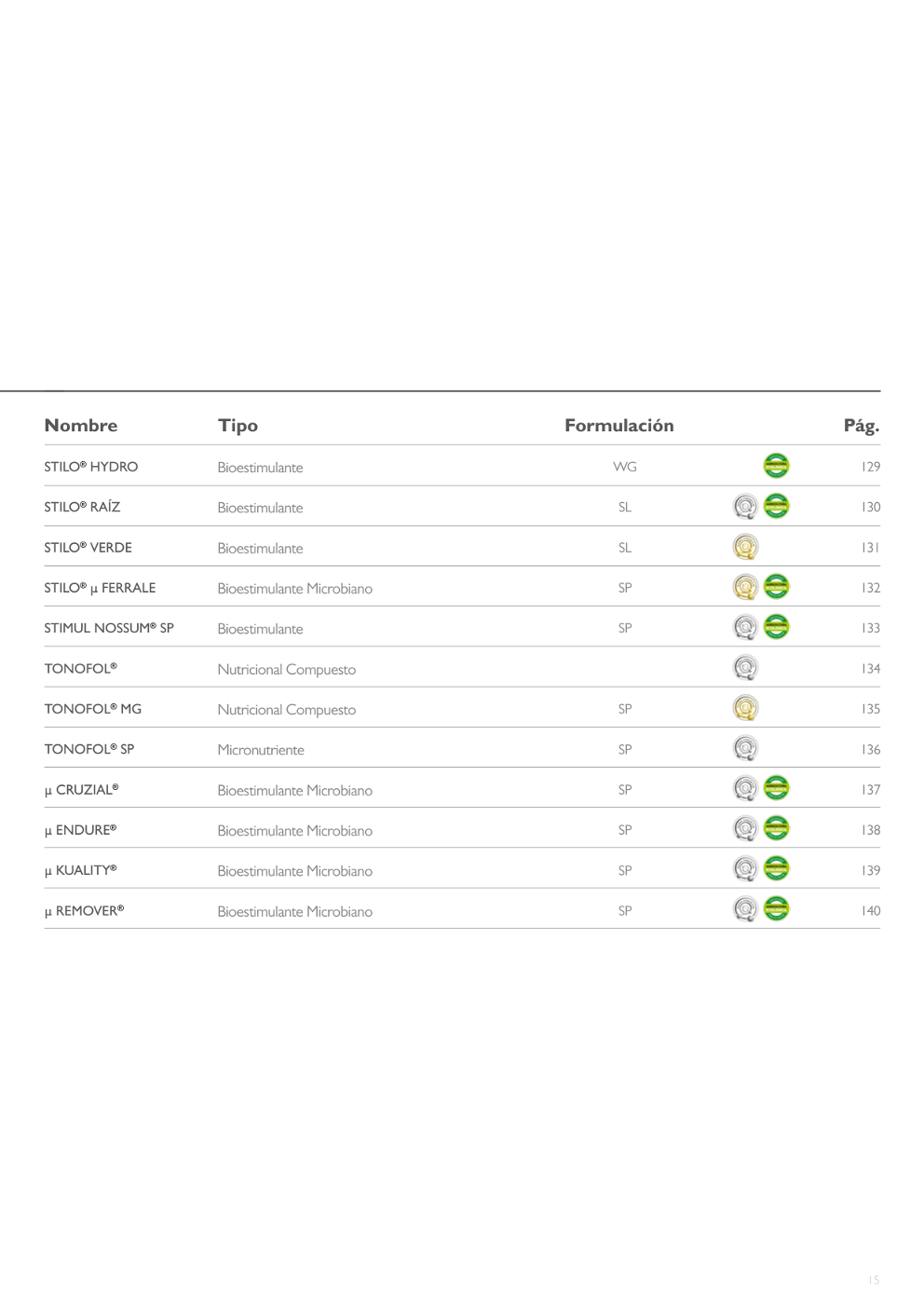Click the silver seal in μ ENDURE row
The height and width of the screenshot is (1307, 924).
745,829
